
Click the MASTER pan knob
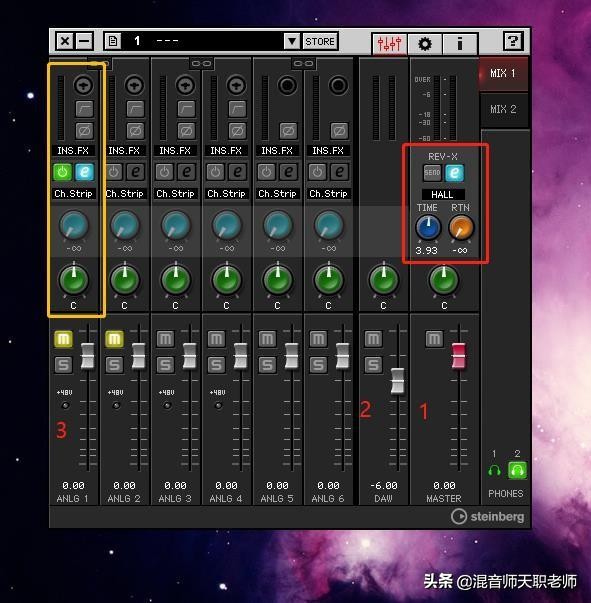pyautogui.click(x=444, y=280)
